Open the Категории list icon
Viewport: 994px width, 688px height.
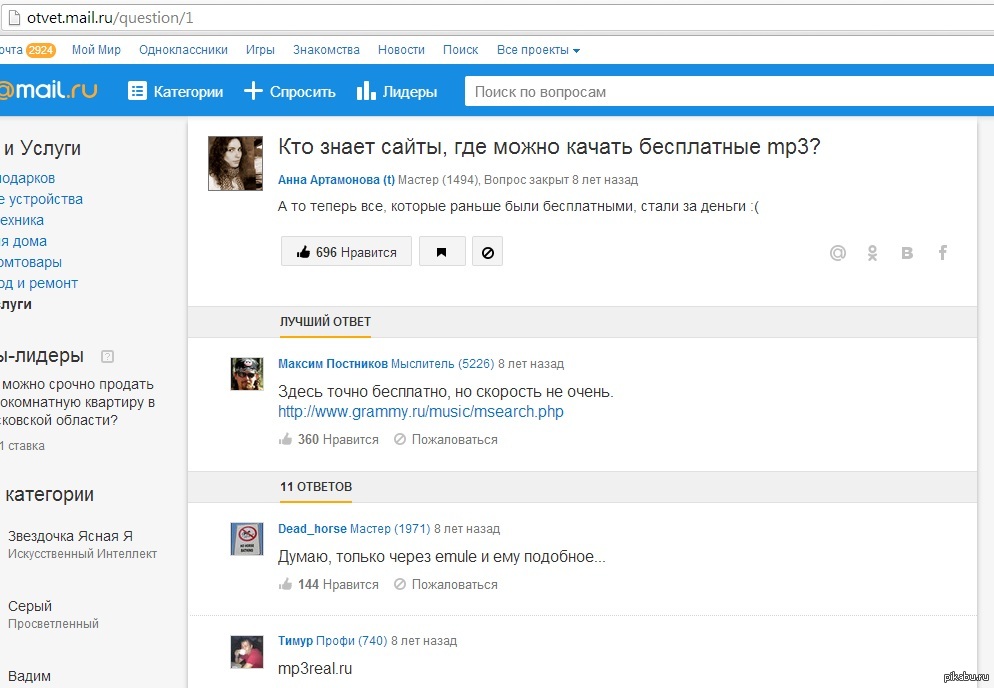137,91
